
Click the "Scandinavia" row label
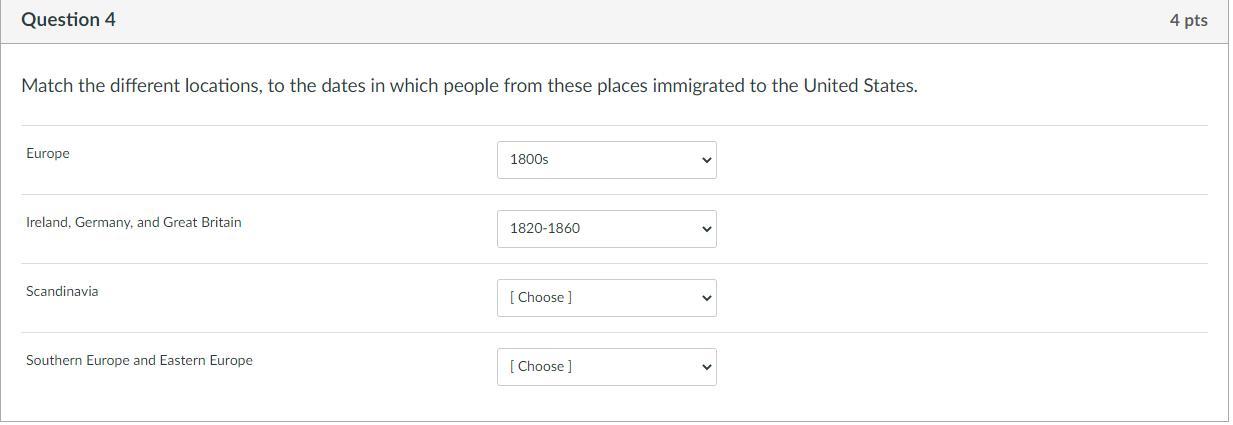coord(62,292)
